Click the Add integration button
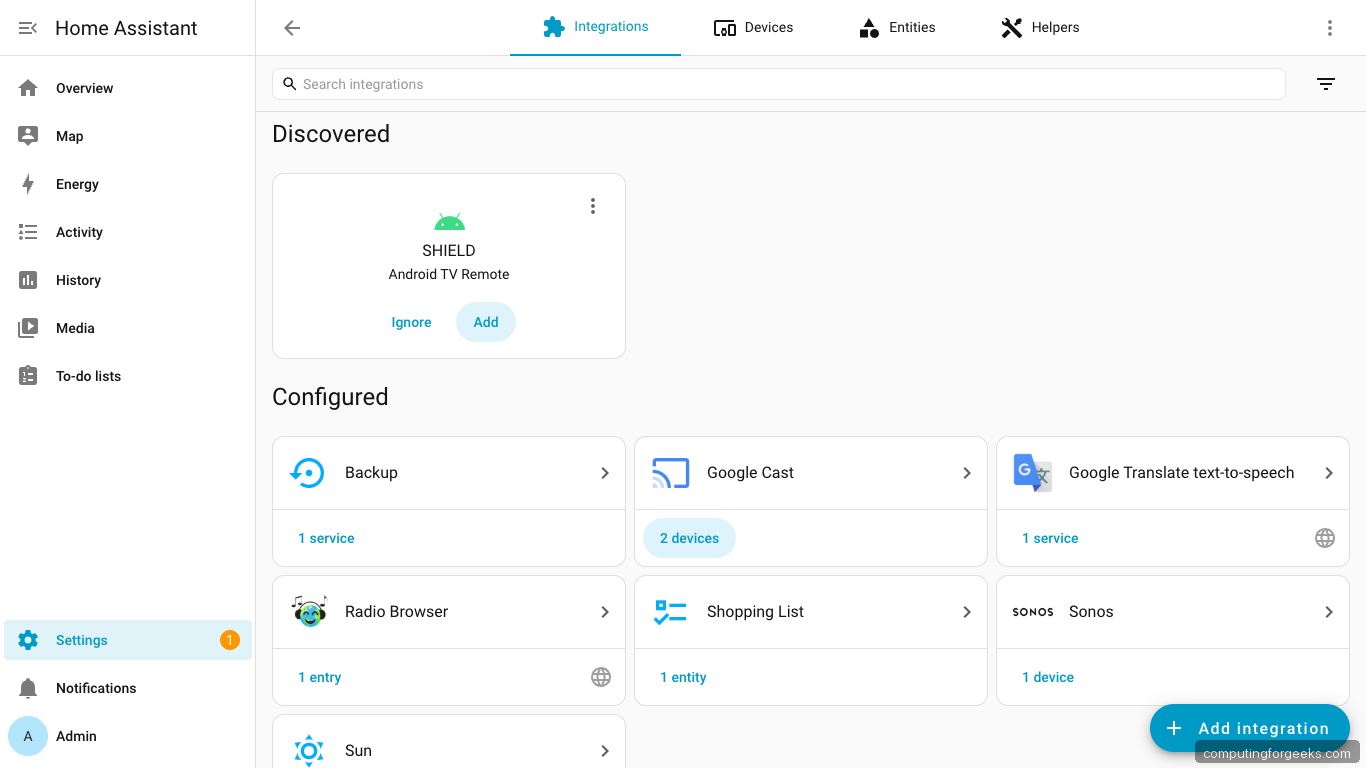 (x=1249, y=728)
